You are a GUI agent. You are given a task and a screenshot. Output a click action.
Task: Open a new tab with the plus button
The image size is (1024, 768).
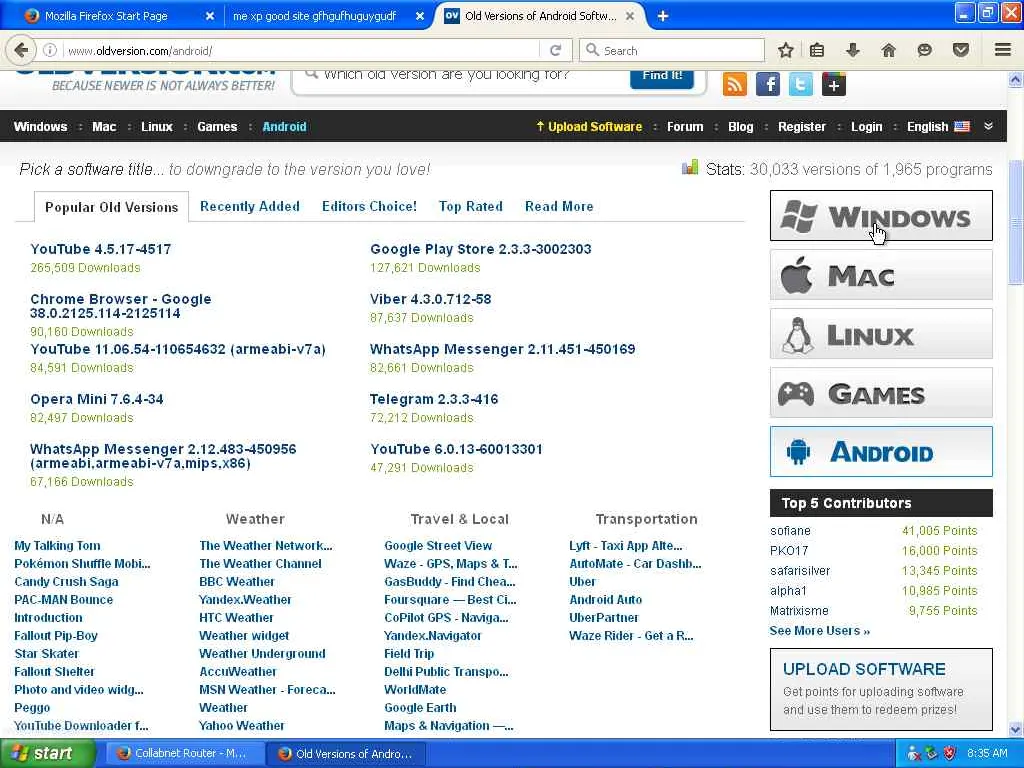[663, 16]
